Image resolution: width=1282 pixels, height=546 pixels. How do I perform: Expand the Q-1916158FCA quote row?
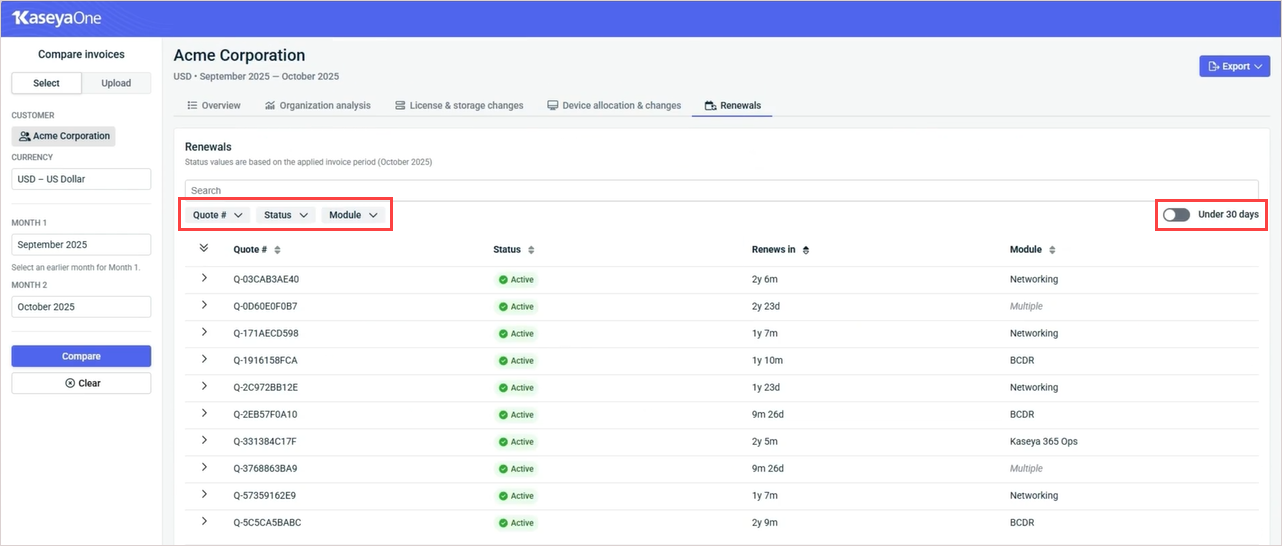[204, 358]
